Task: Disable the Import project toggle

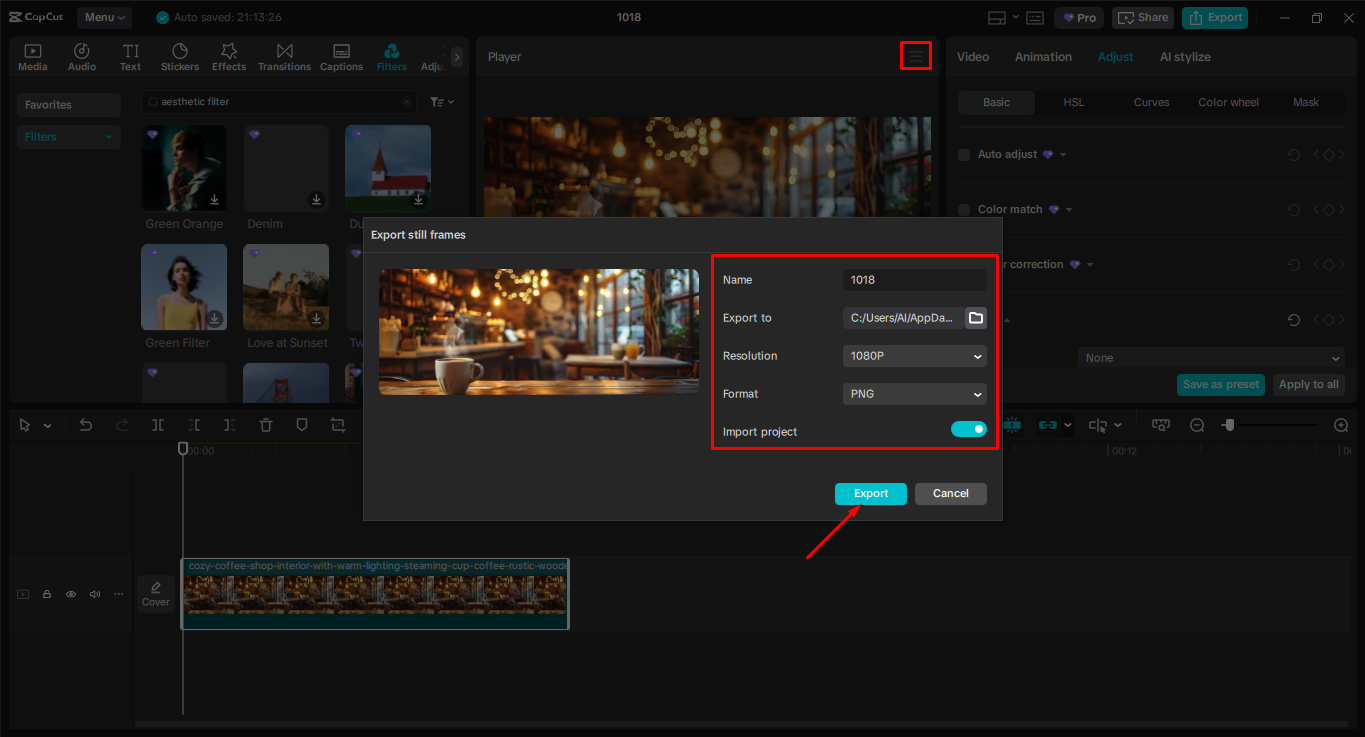Action: click(x=967, y=428)
